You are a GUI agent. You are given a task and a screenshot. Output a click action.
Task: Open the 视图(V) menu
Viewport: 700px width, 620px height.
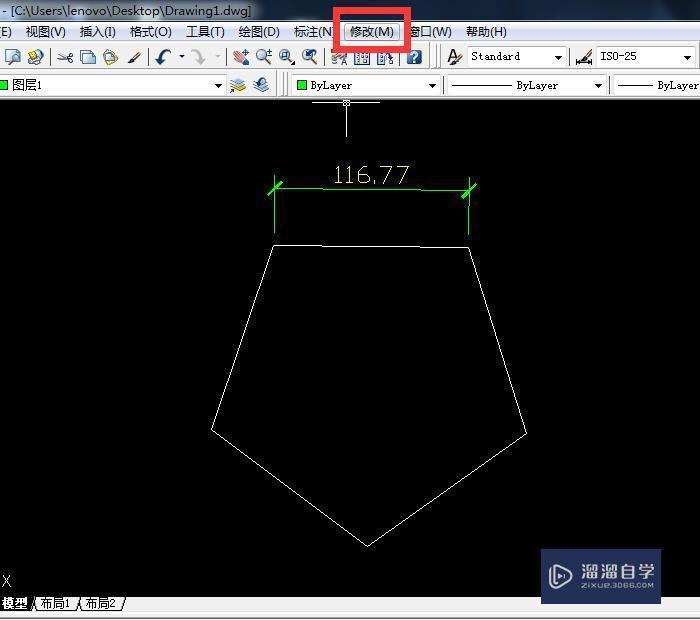click(x=46, y=32)
